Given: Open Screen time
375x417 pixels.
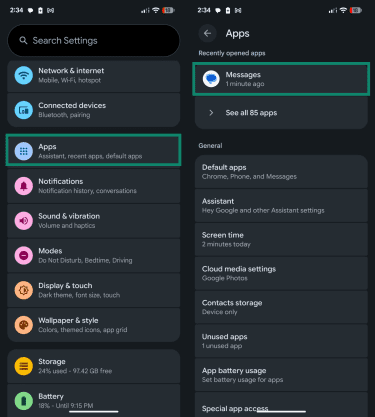Looking at the screenshot, I should click(x=281, y=239).
